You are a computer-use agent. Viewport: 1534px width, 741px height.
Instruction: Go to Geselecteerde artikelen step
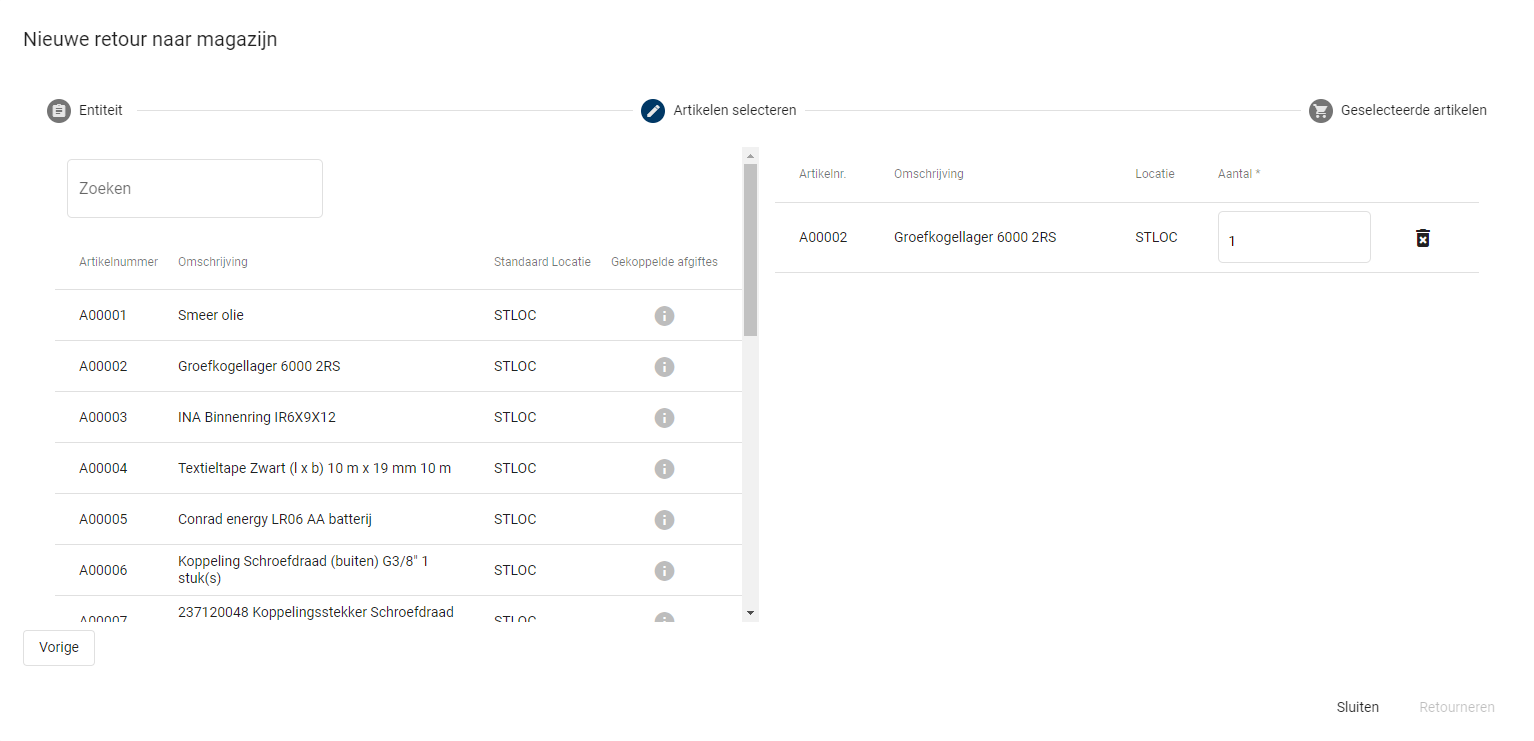click(1412, 111)
